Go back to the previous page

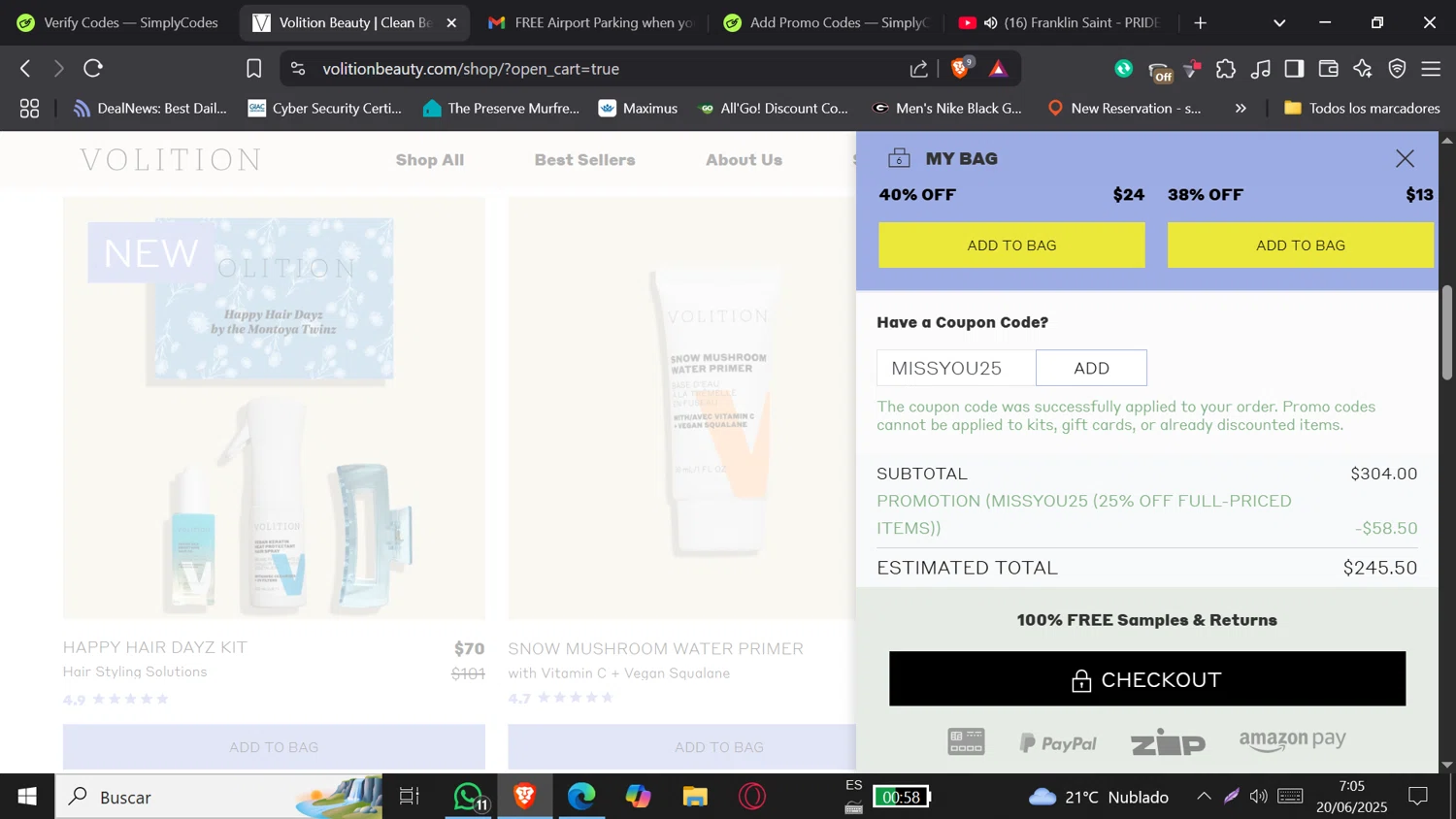[x=25, y=69]
